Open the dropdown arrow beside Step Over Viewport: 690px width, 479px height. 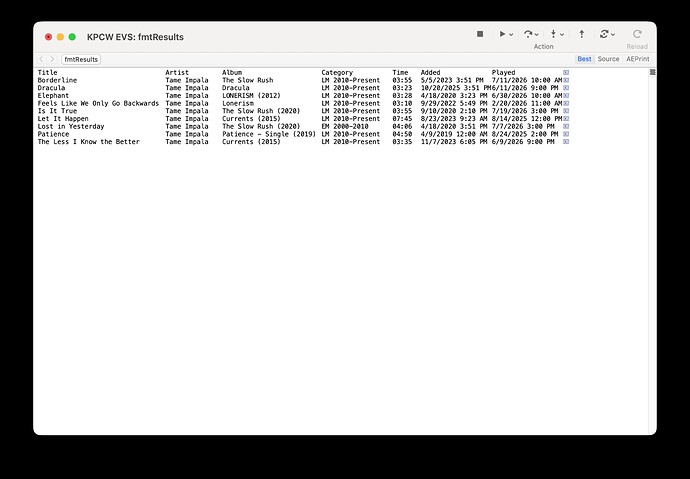click(x=536, y=34)
